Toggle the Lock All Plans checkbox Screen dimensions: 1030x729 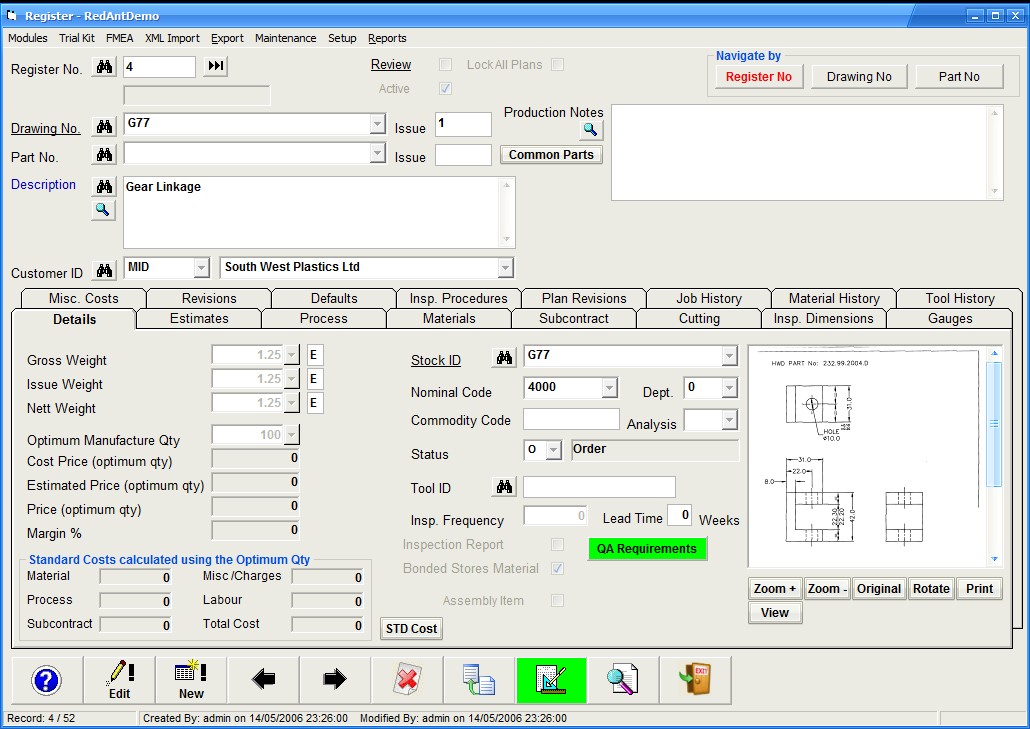(x=558, y=65)
